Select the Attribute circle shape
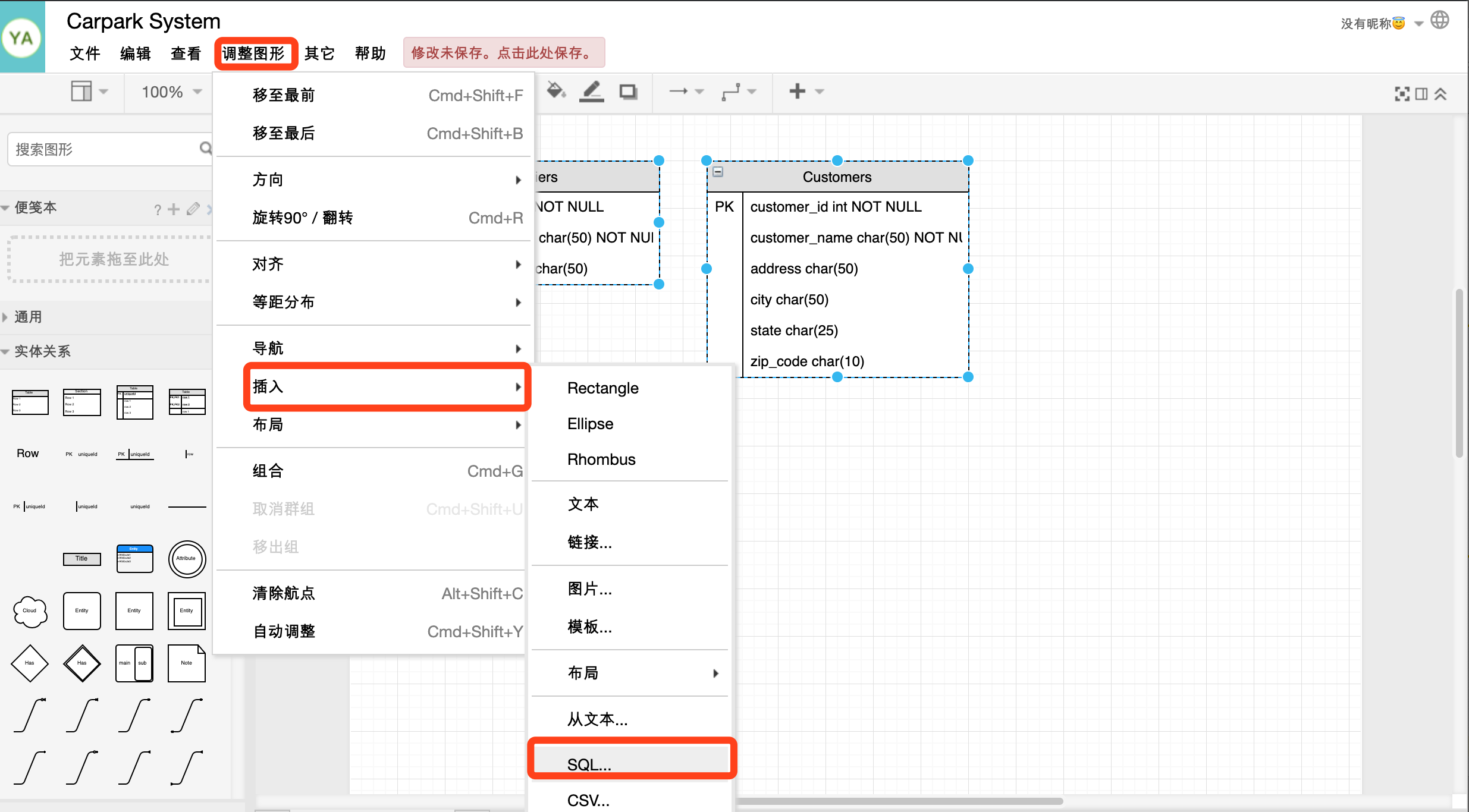 (x=187, y=559)
